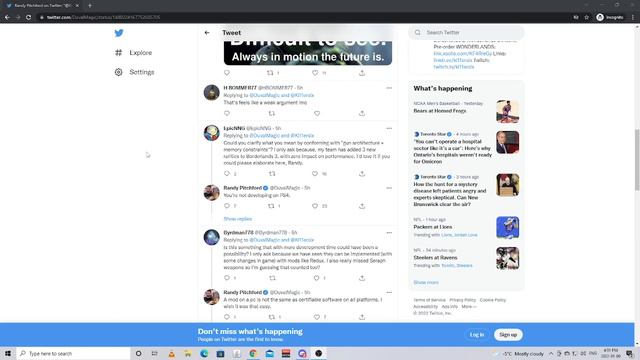Retweet H BOMMER77's tweet
The image size is (640, 360).
[x=272, y=113]
